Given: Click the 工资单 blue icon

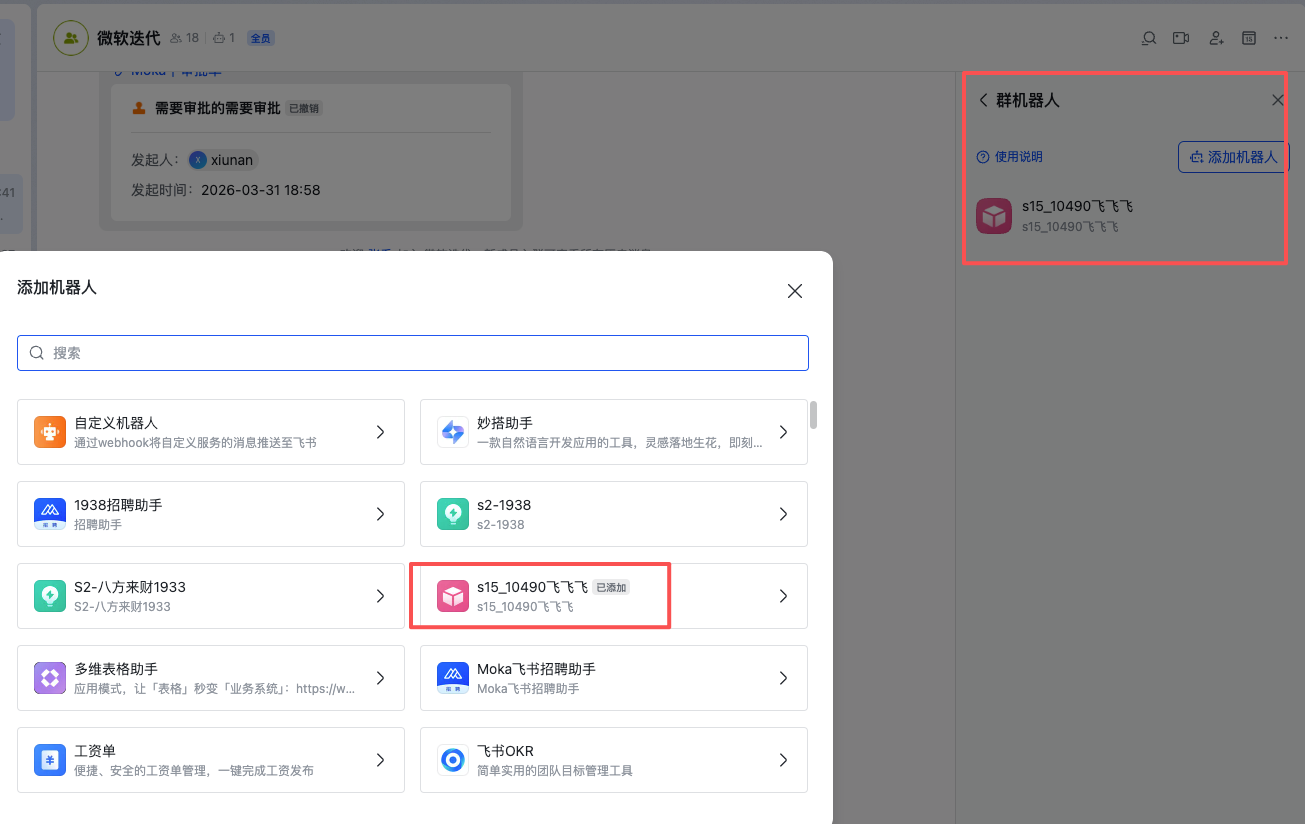Looking at the screenshot, I should [x=50, y=760].
